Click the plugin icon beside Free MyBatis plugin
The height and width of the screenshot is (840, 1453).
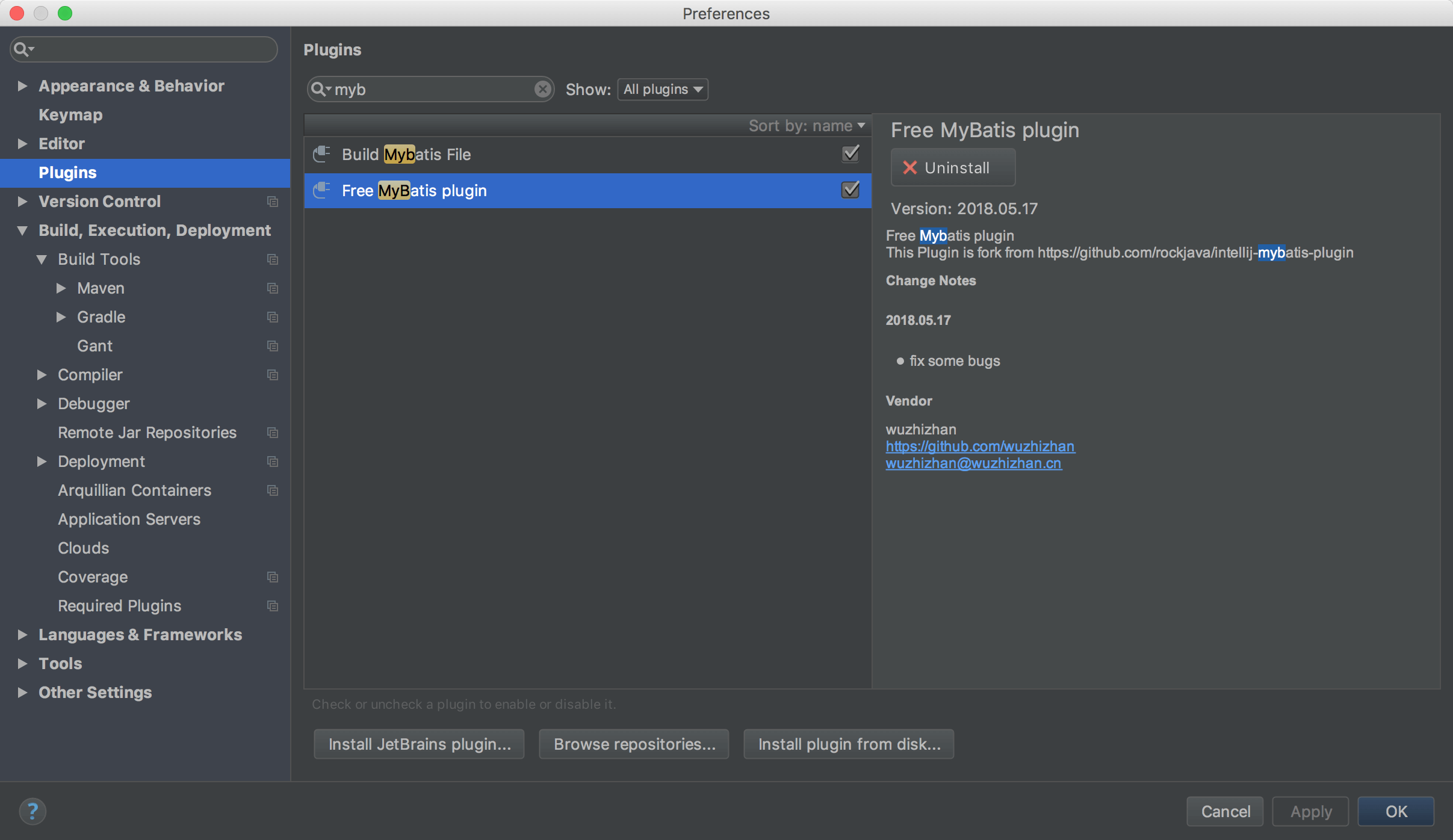[322, 190]
